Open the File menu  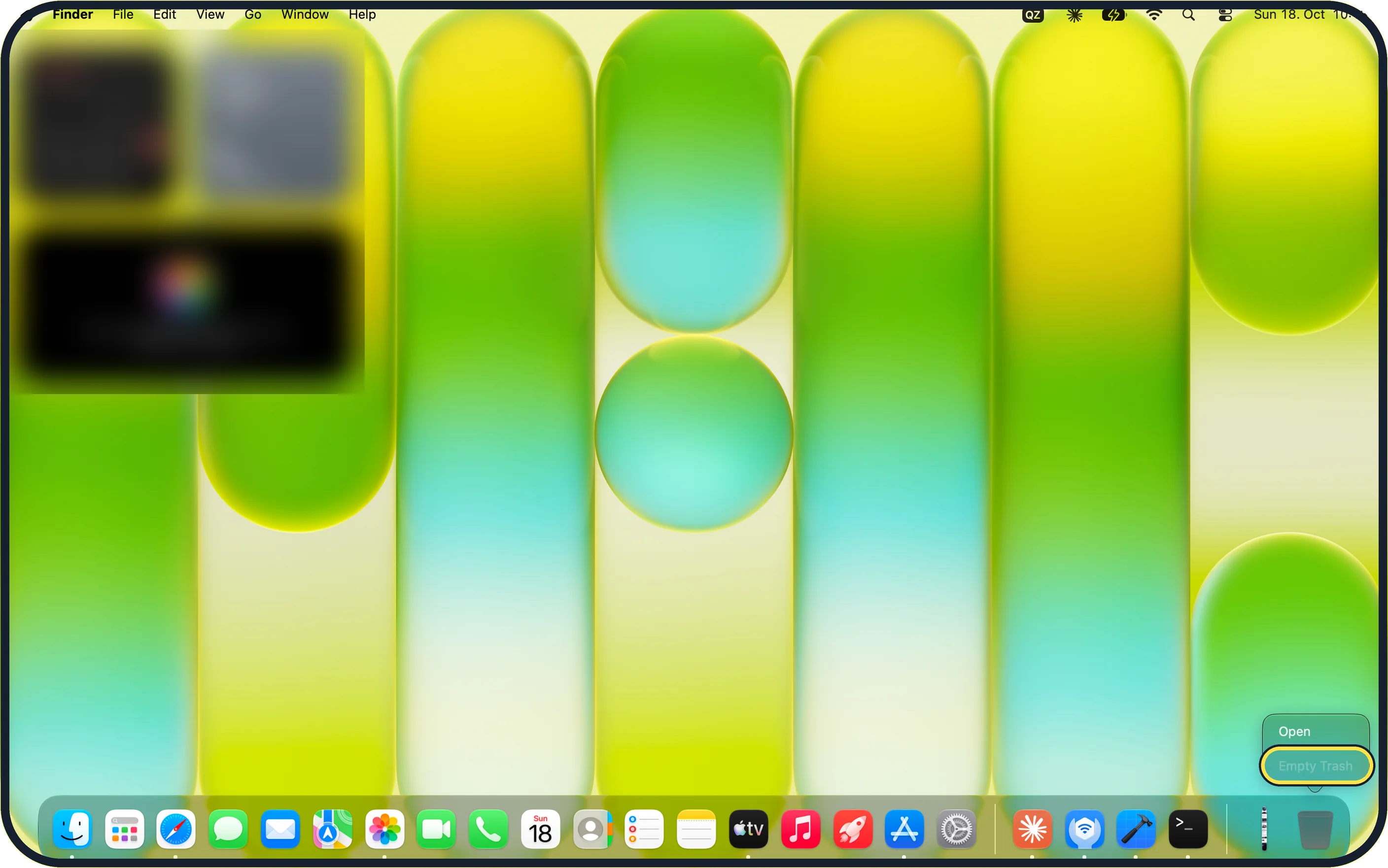[123, 14]
